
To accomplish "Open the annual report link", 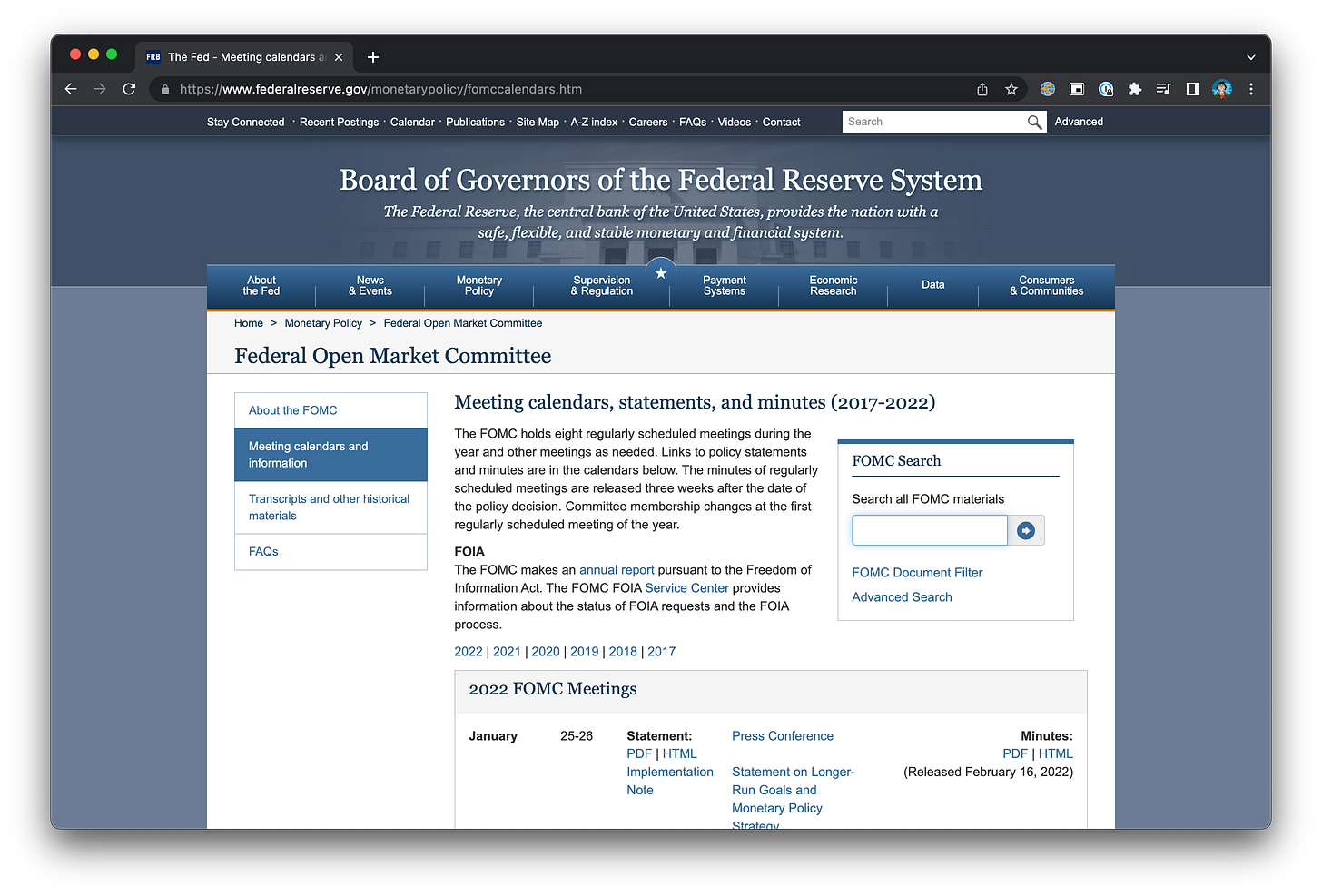I will click(617, 570).
